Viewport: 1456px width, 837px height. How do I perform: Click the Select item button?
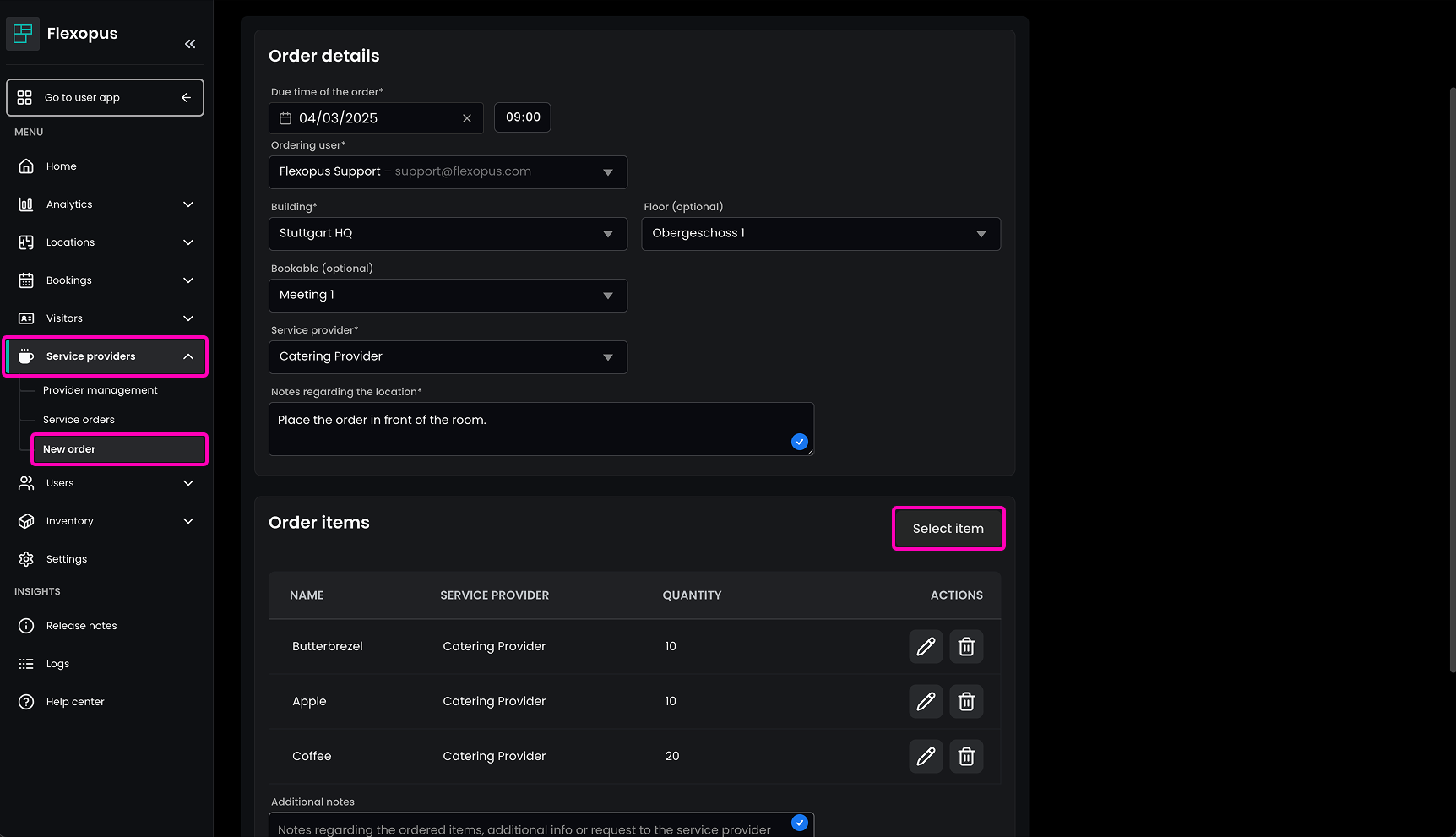[948, 529]
